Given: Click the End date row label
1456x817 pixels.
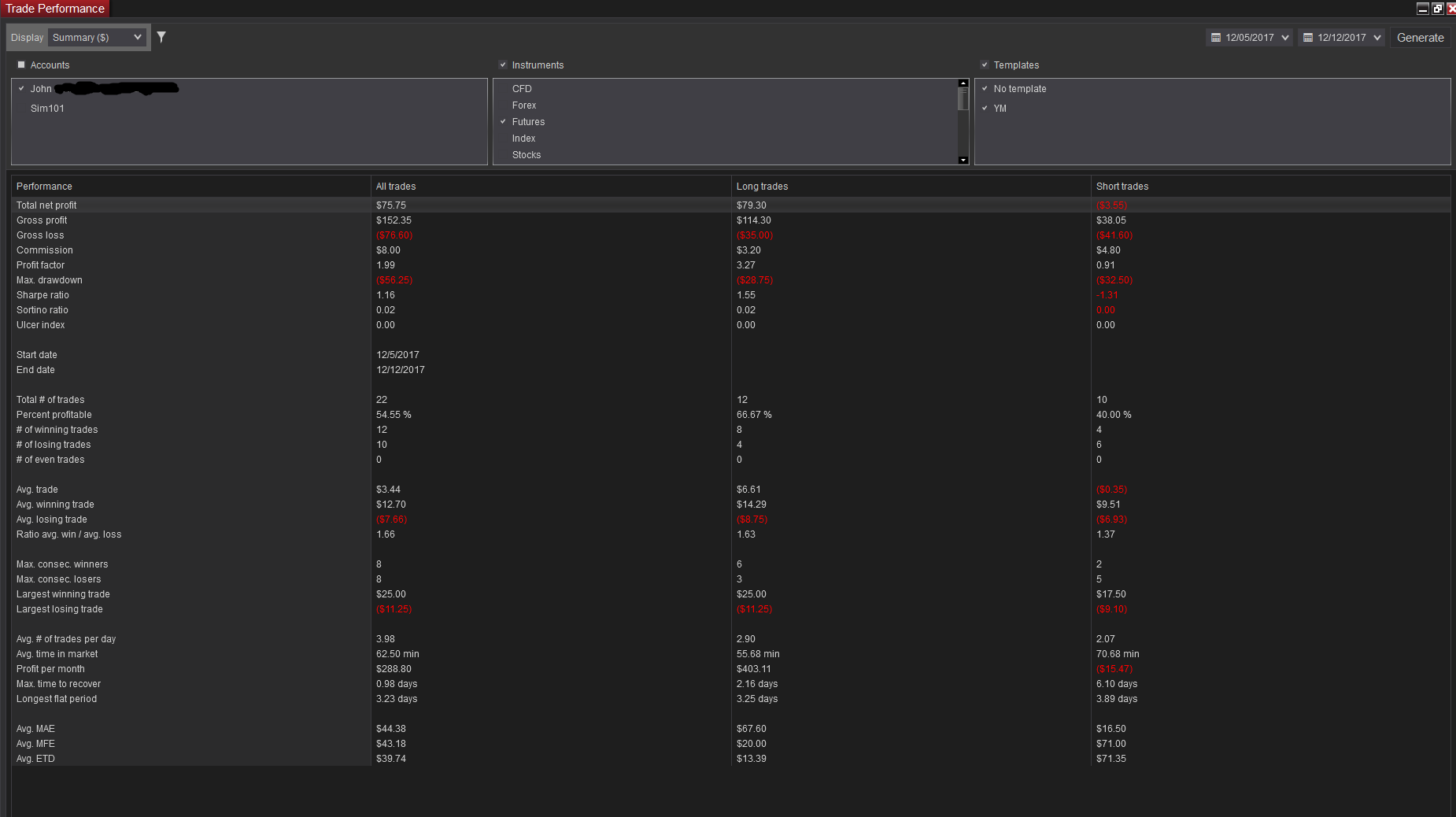Looking at the screenshot, I should coord(35,370).
